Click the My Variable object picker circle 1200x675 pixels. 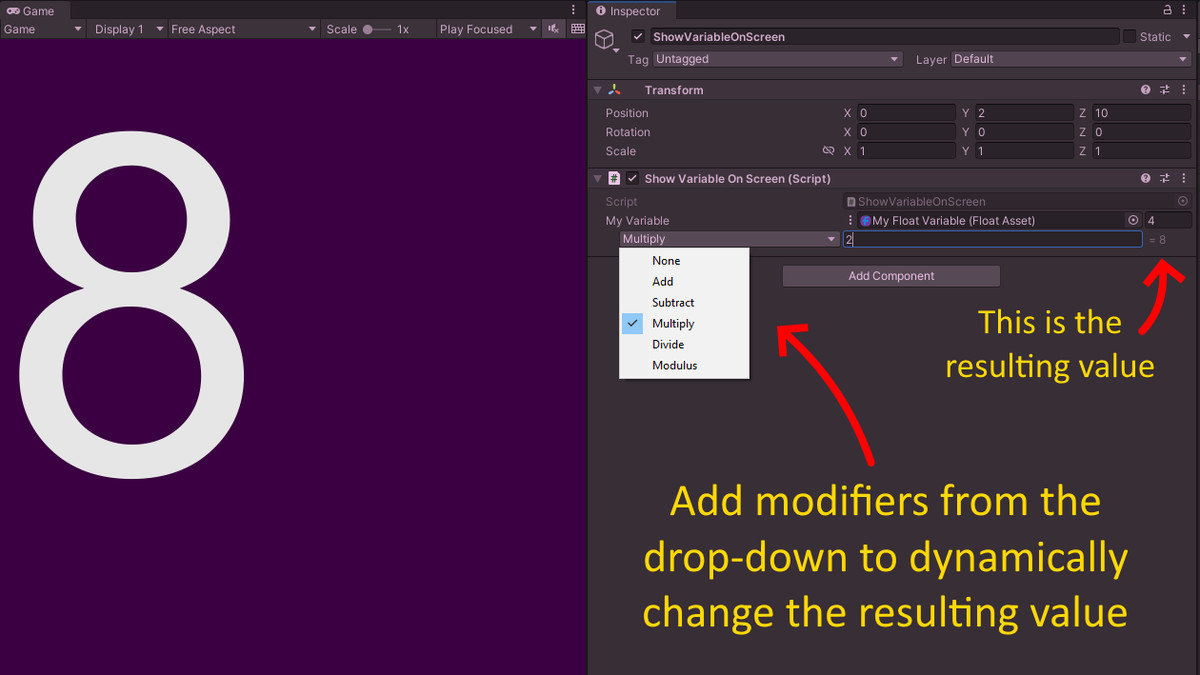[1133, 220]
